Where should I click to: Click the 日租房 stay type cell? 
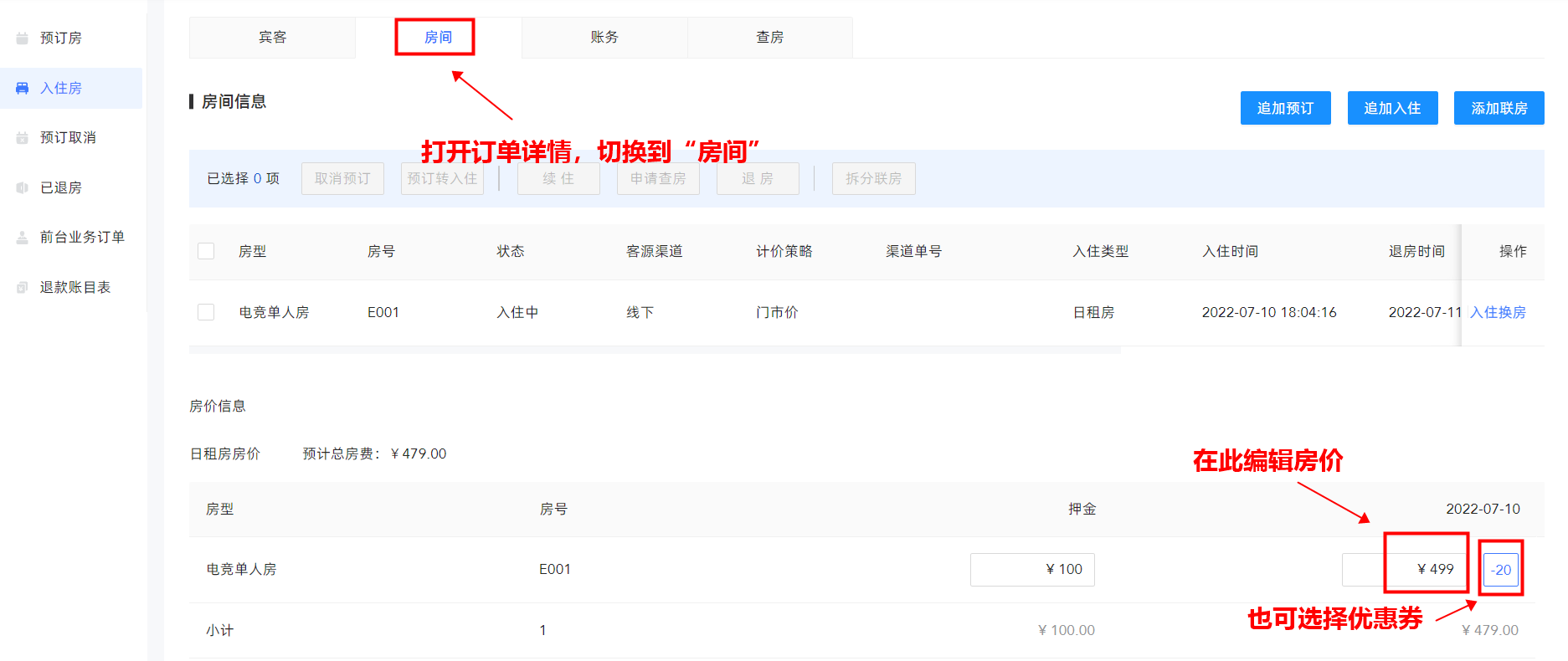click(1093, 312)
